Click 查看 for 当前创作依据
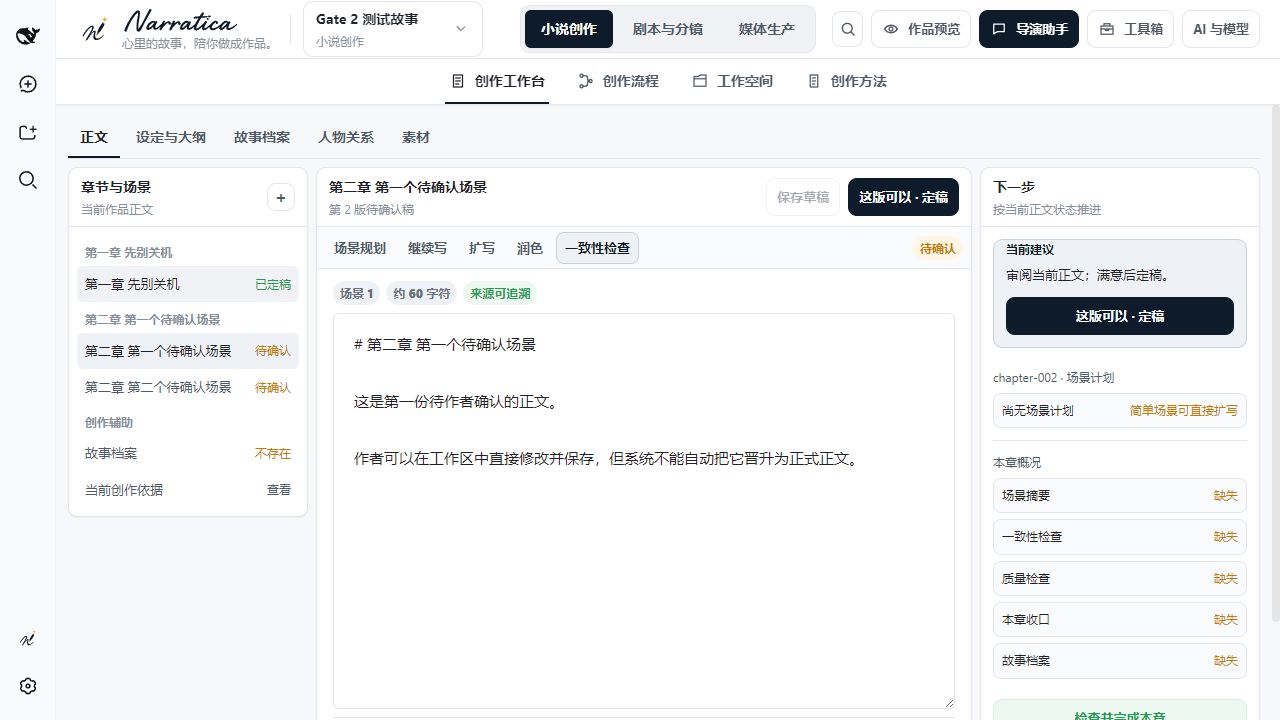This screenshot has height=720, width=1280. tap(279, 490)
